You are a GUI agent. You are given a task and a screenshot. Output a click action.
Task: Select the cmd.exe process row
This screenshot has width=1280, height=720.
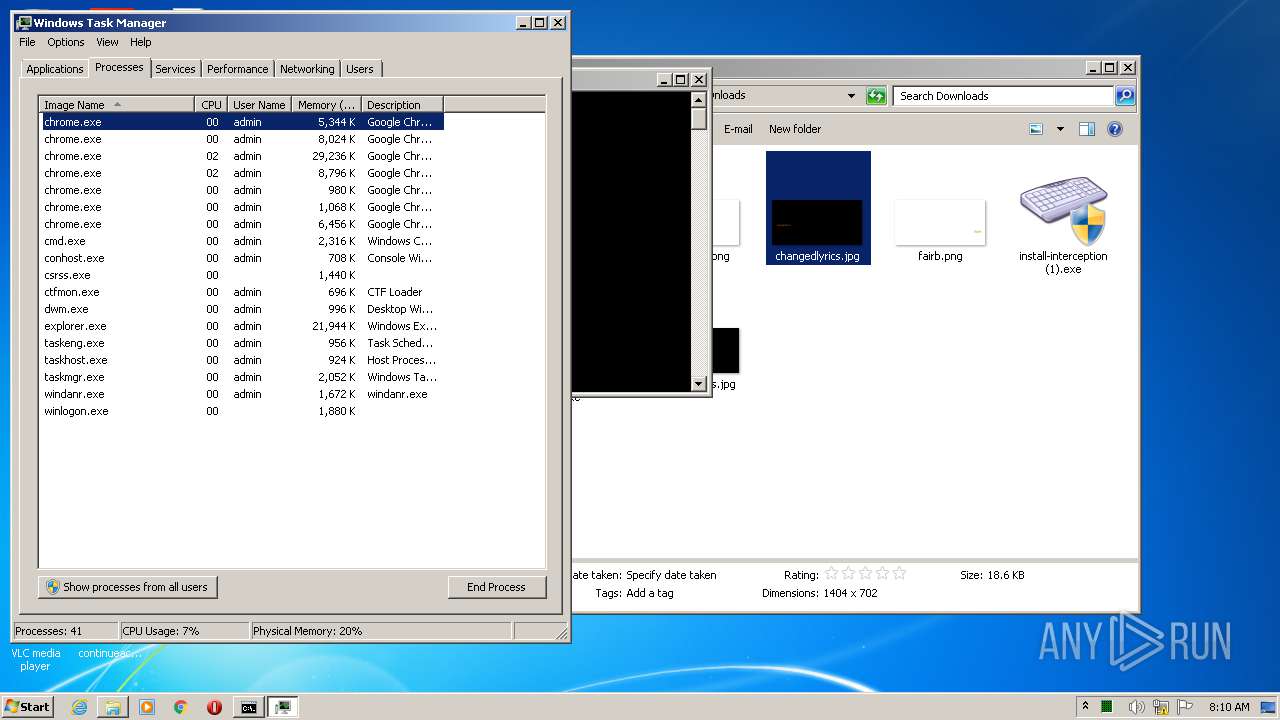241,241
